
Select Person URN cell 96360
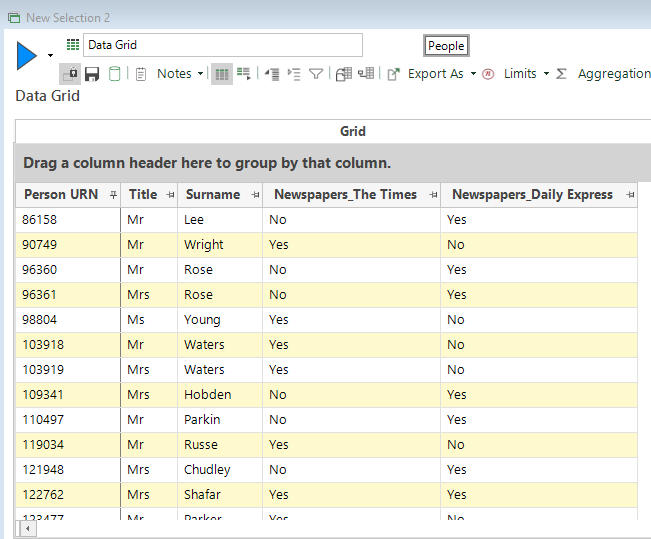point(68,270)
